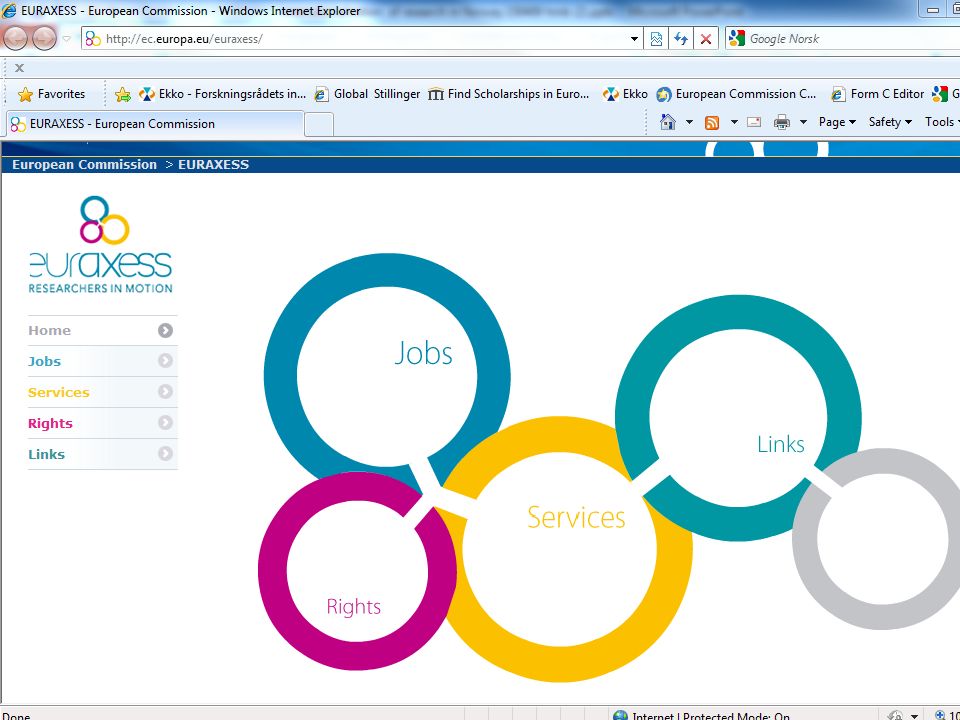960x720 pixels.
Task: Expand the RSS feeds dropdown arrow
Action: click(x=733, y=122)
